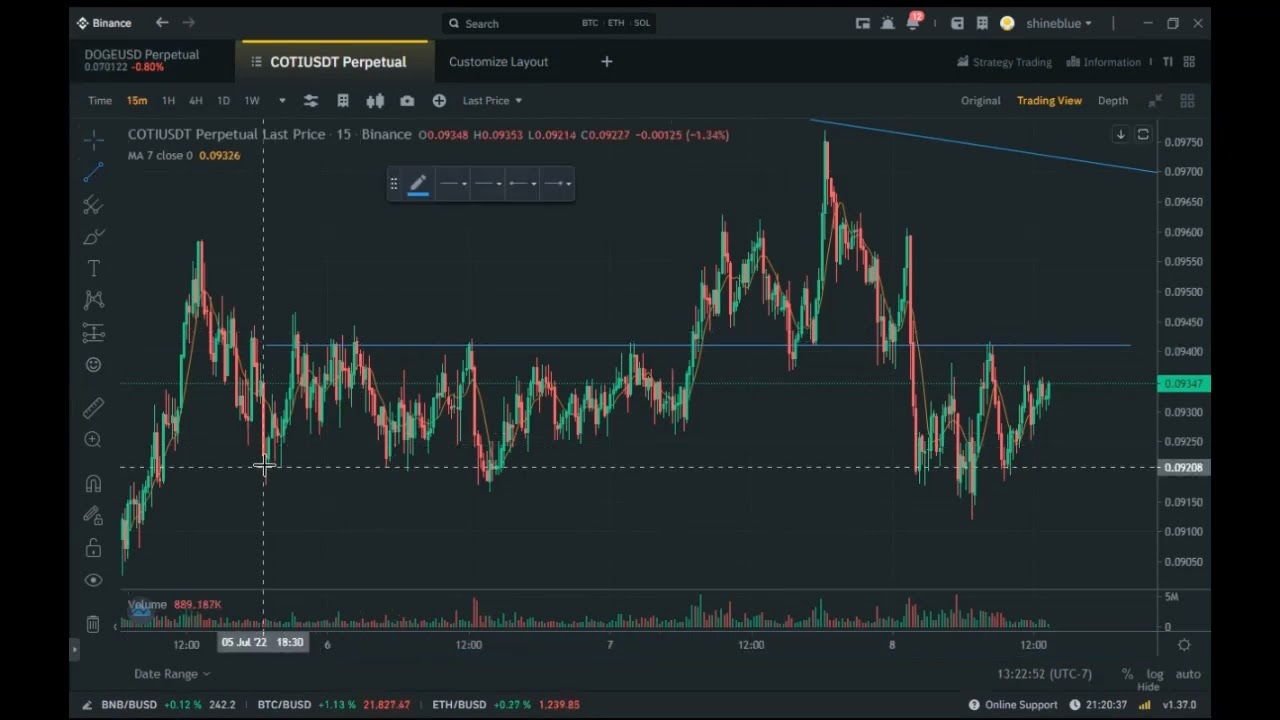Select the 1H interval
This screenshot has width=1280, height=720.
click(x=168, y=100)
